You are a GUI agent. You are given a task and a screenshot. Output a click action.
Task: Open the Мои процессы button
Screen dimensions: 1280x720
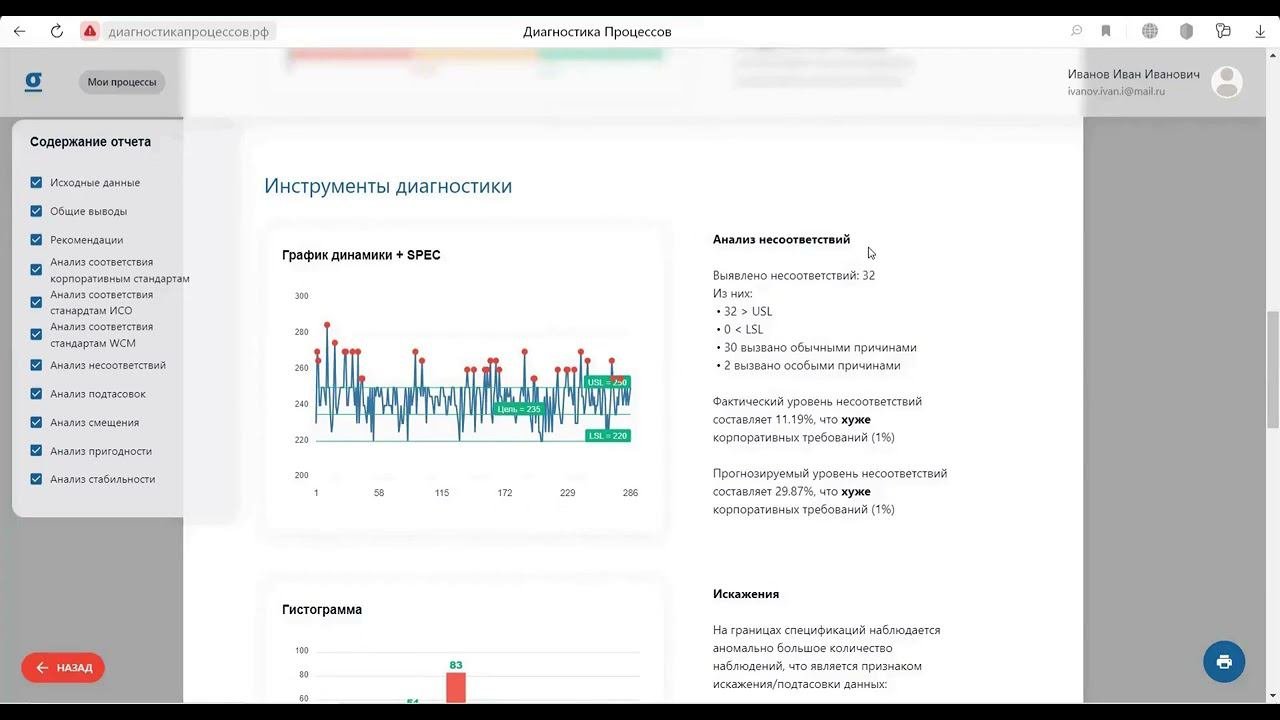pyautogui.click(x=122, y=82)
